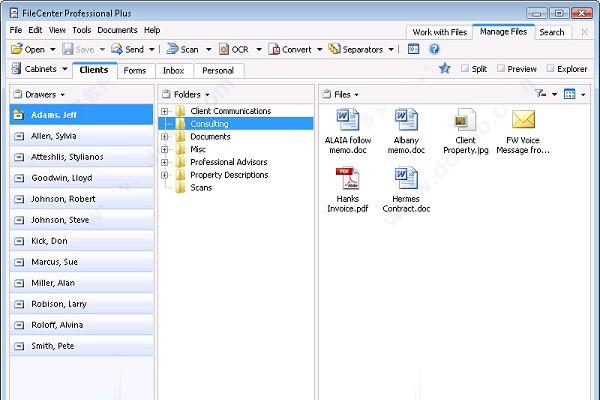Screen dimensions: 600x400
Task: Click the file view layout grid icon
Action: pyautogui.click(x=569, y=94)
